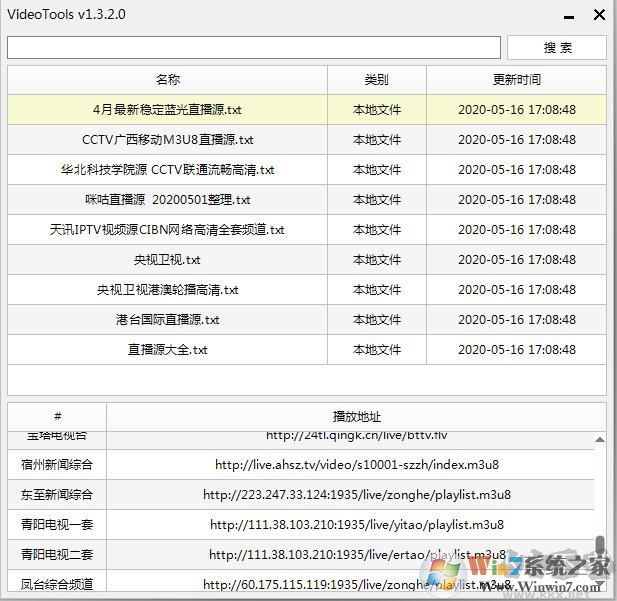Select 央视卫视.txt in file list
The width and height of the screenshot is (617, 601).
tap(167, 260)
